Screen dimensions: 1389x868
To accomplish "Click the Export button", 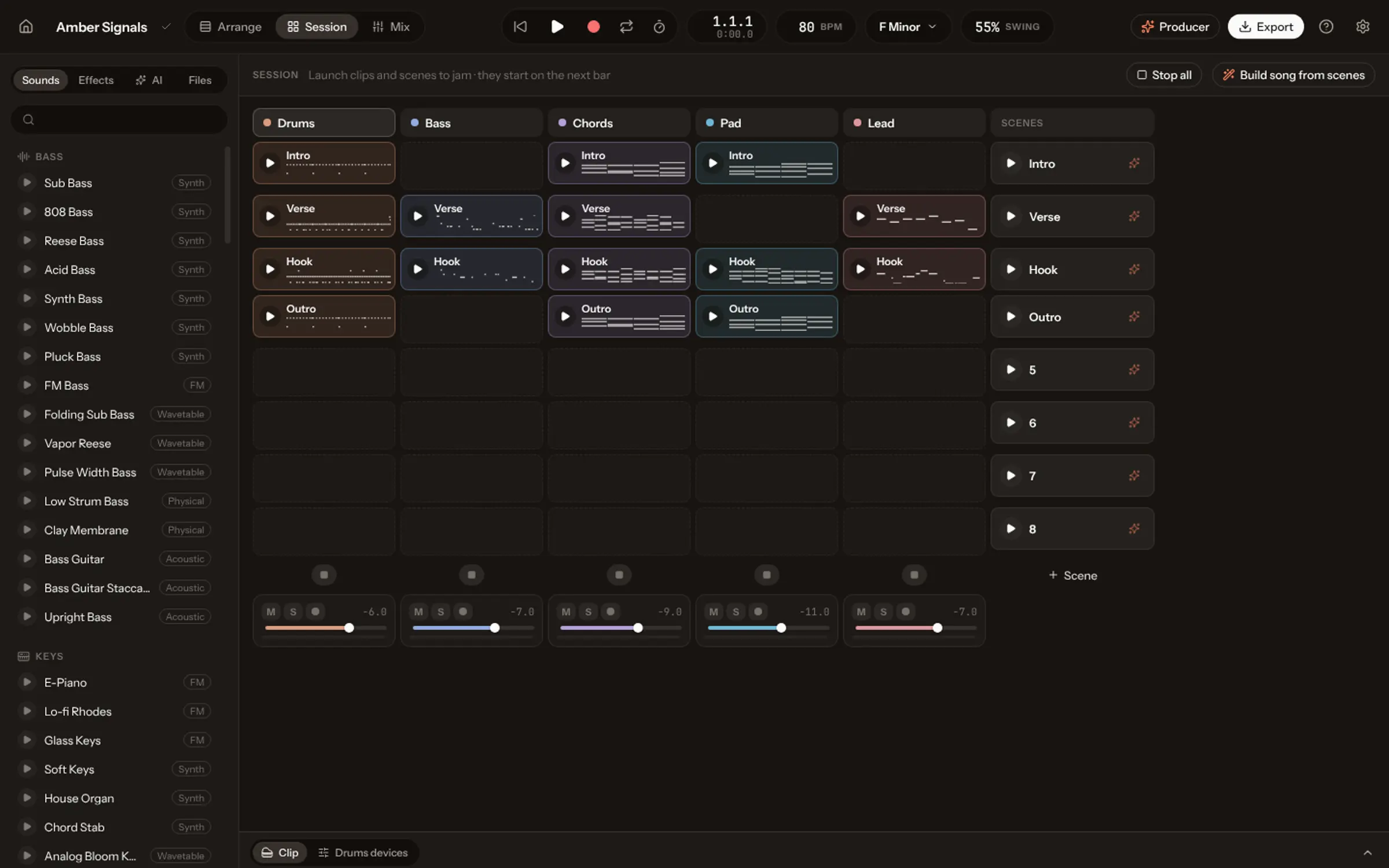I will [1266, 27].
